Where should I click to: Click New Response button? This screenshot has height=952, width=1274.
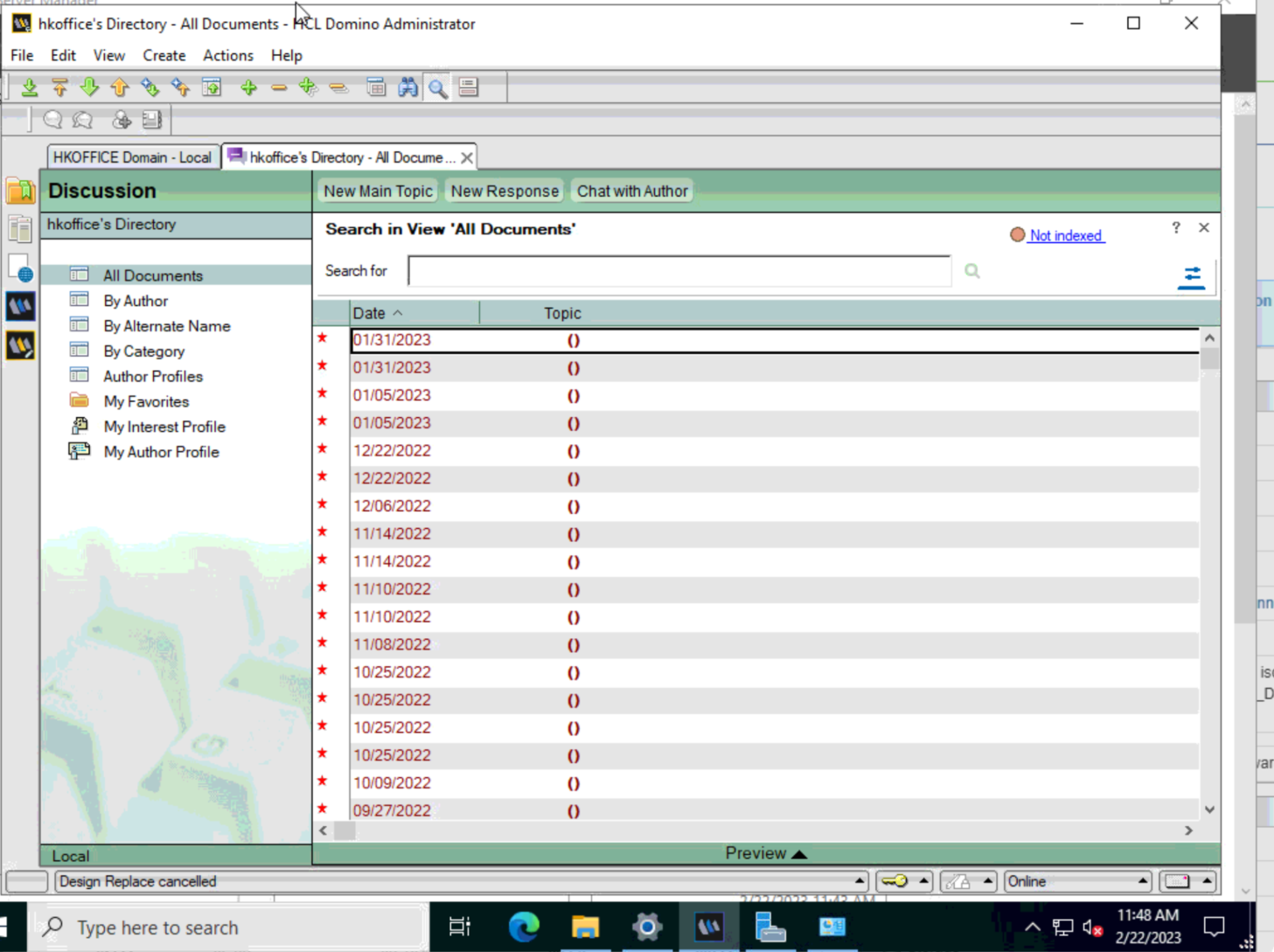tap(505, 191)
